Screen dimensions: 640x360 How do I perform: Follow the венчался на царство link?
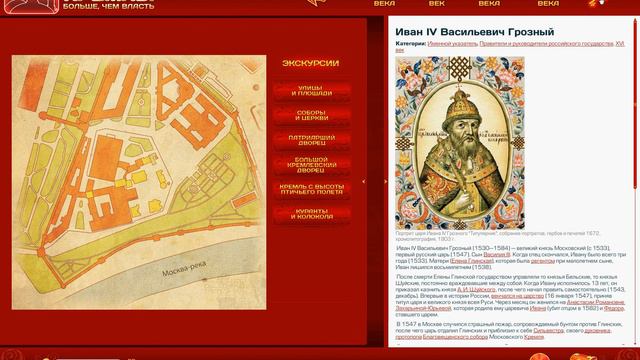pos(517,296)
